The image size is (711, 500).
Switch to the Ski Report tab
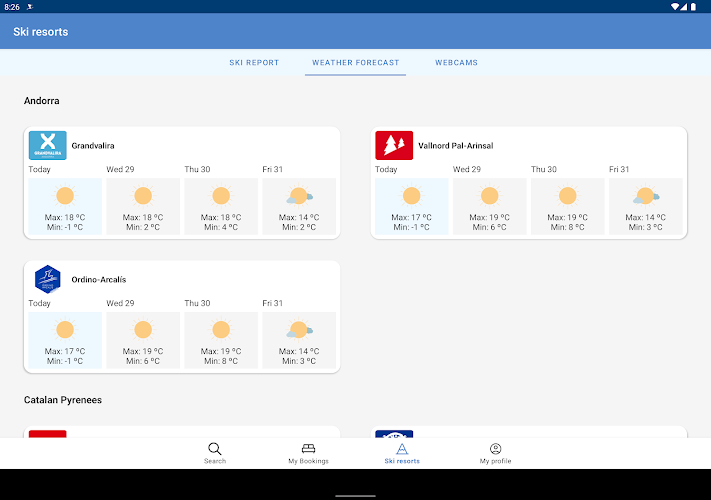[254, 63]
